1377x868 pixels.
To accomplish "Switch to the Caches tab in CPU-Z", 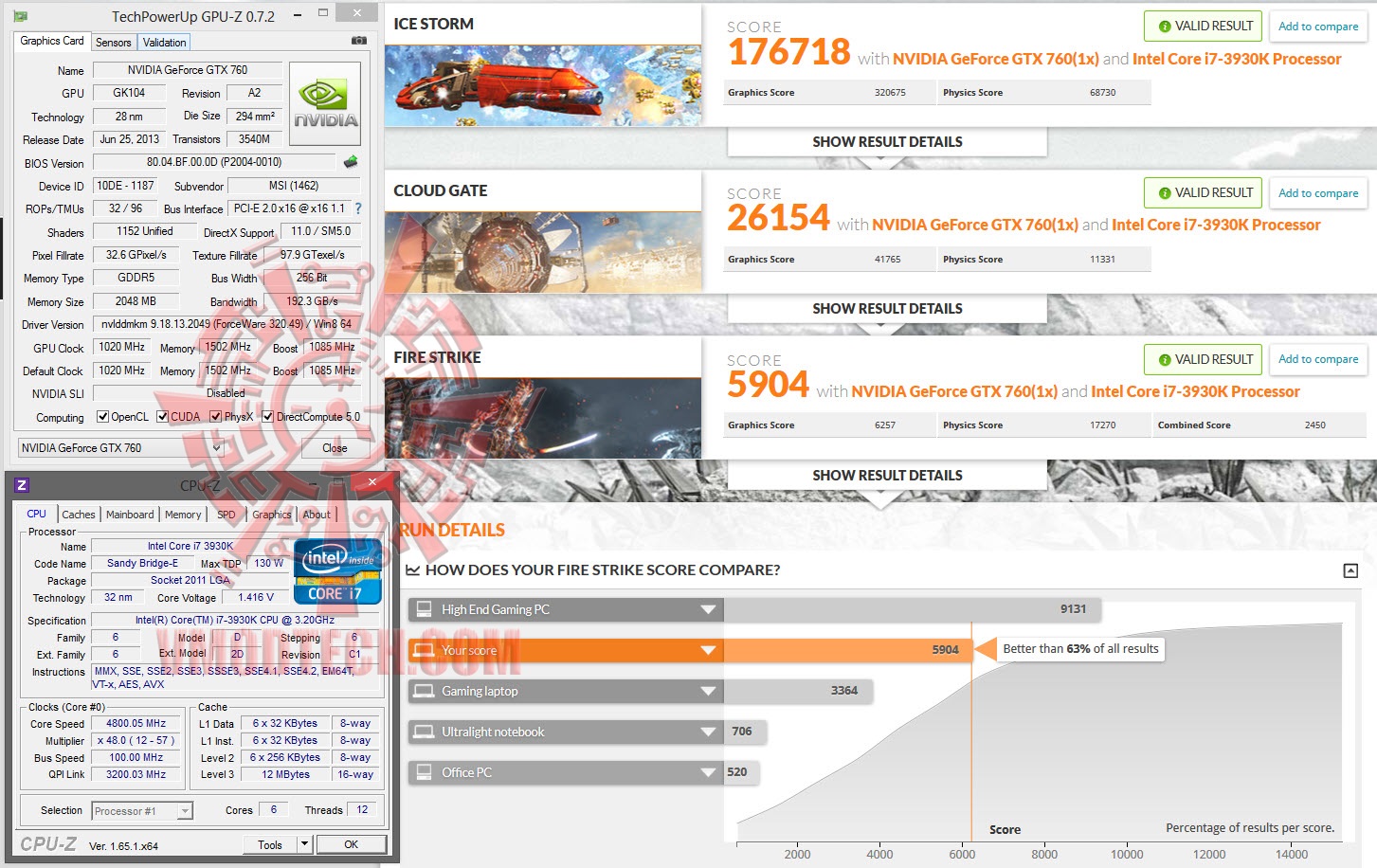I will click(x=79, y=515).
